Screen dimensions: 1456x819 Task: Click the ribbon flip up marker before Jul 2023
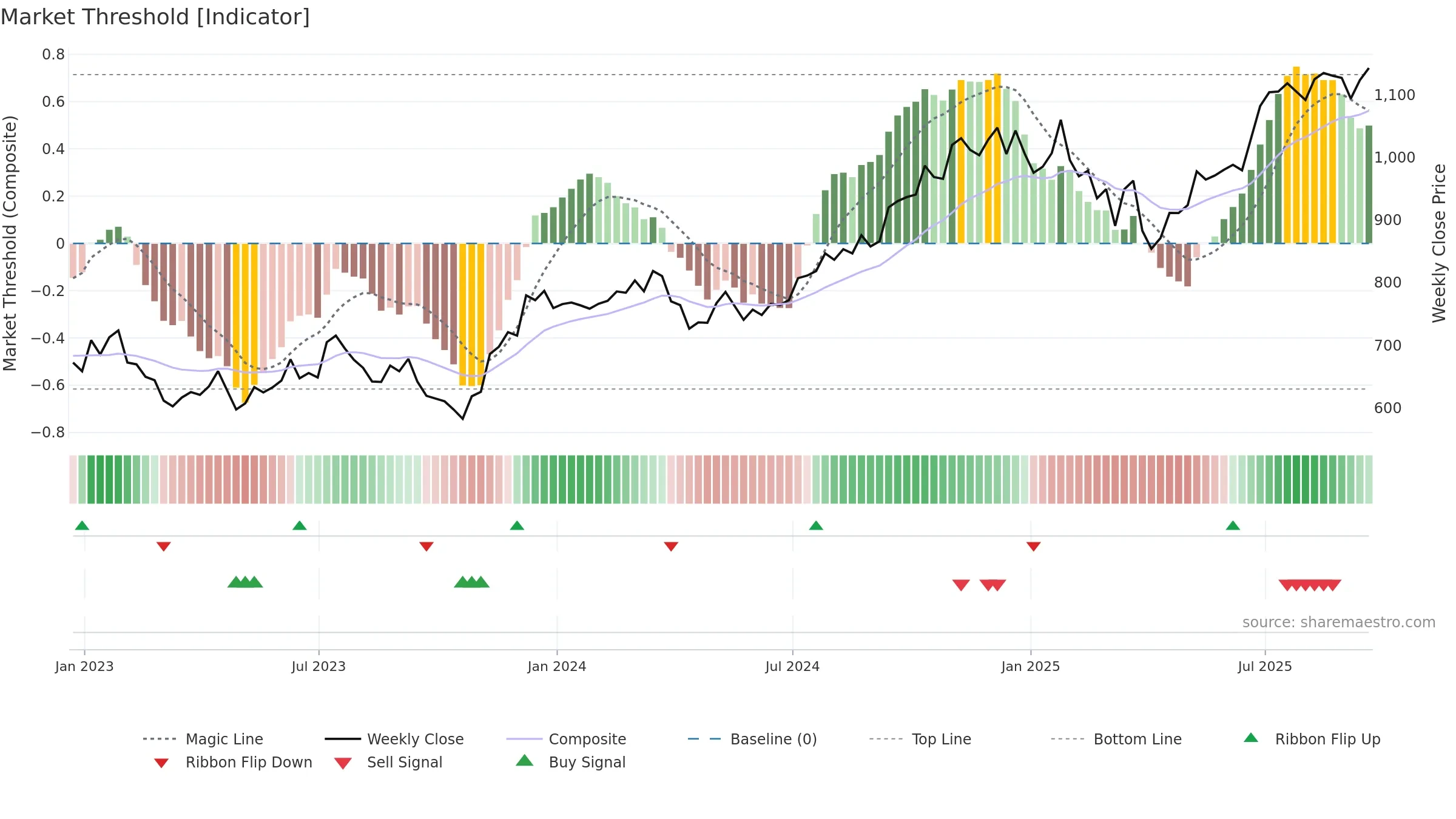click(x=299, y=525)
